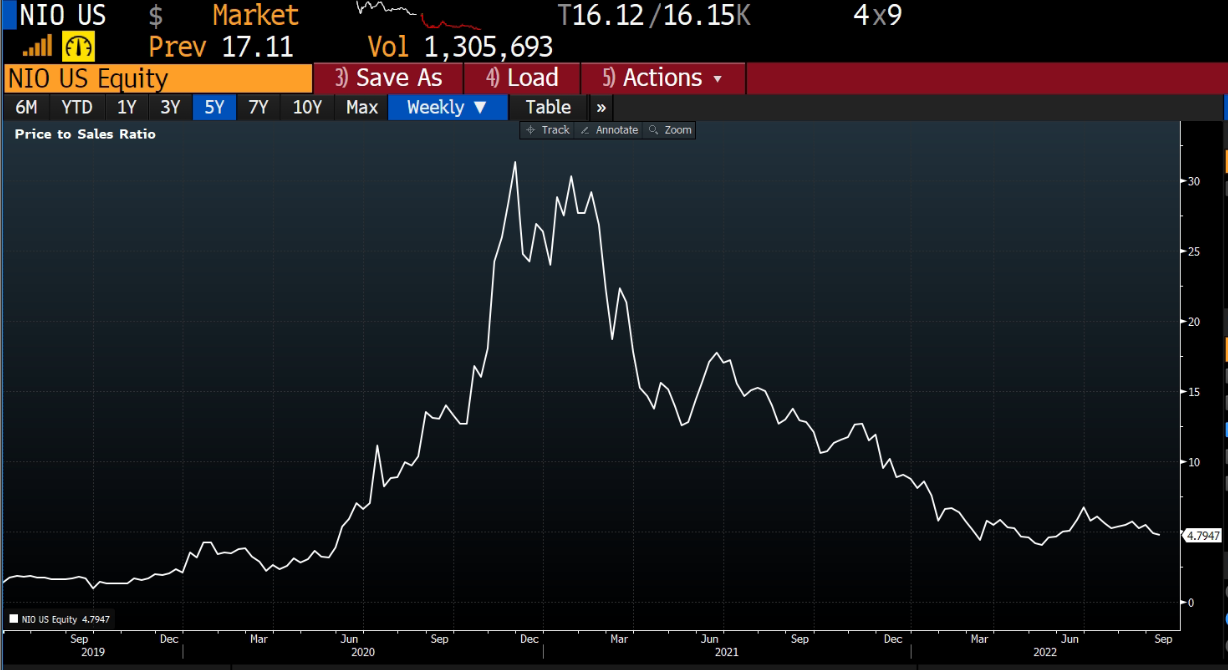Select the 3Y time range
Image resolution: width=1228 pixels, height=670 pixels.
[x=171, y=107]
